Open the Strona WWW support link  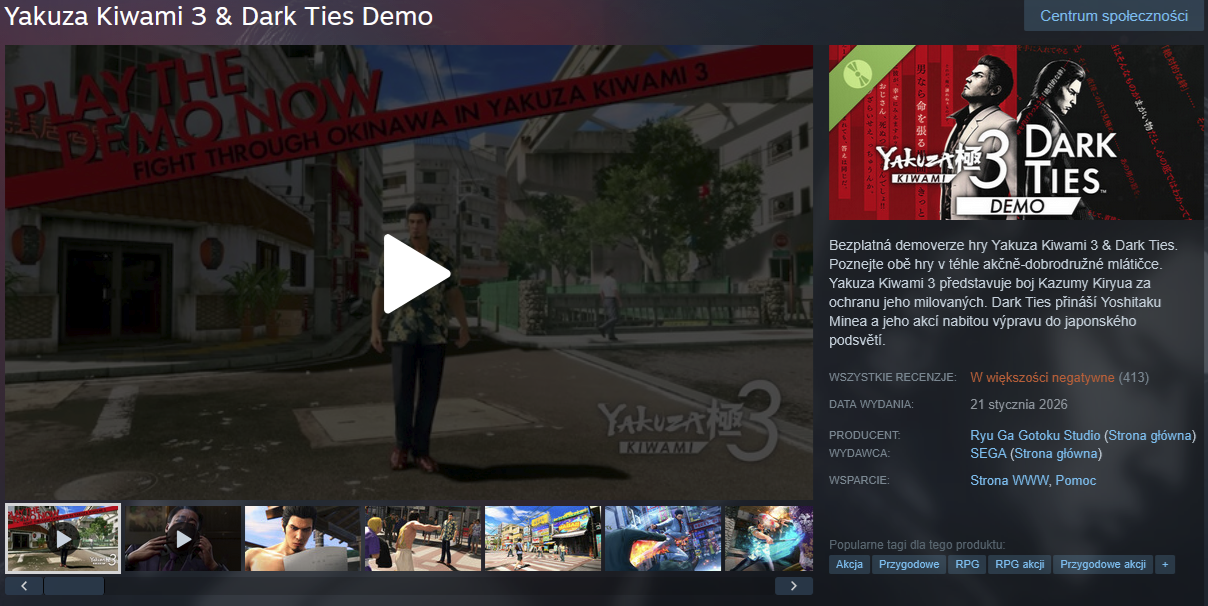pos(1009,480)
